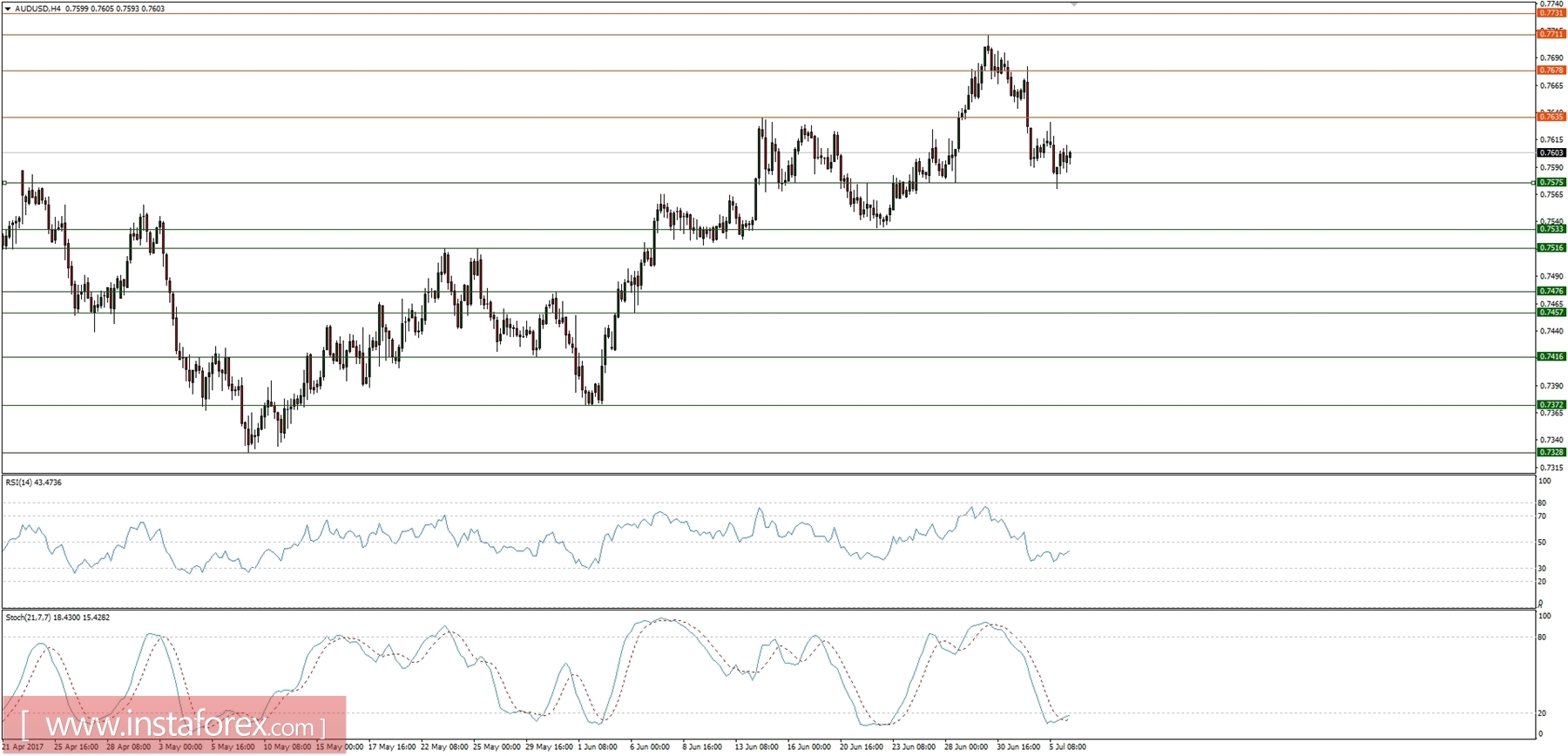Click the orange 0.7711 resistance price label

1551,34
